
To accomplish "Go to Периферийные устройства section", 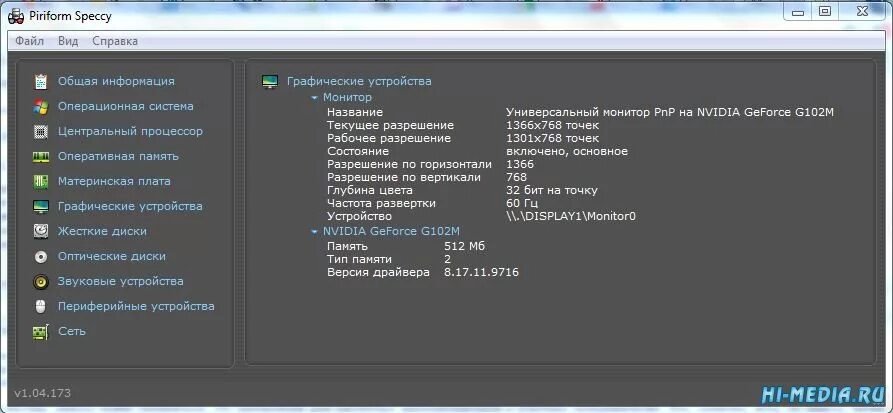I will tap(136, 306).
